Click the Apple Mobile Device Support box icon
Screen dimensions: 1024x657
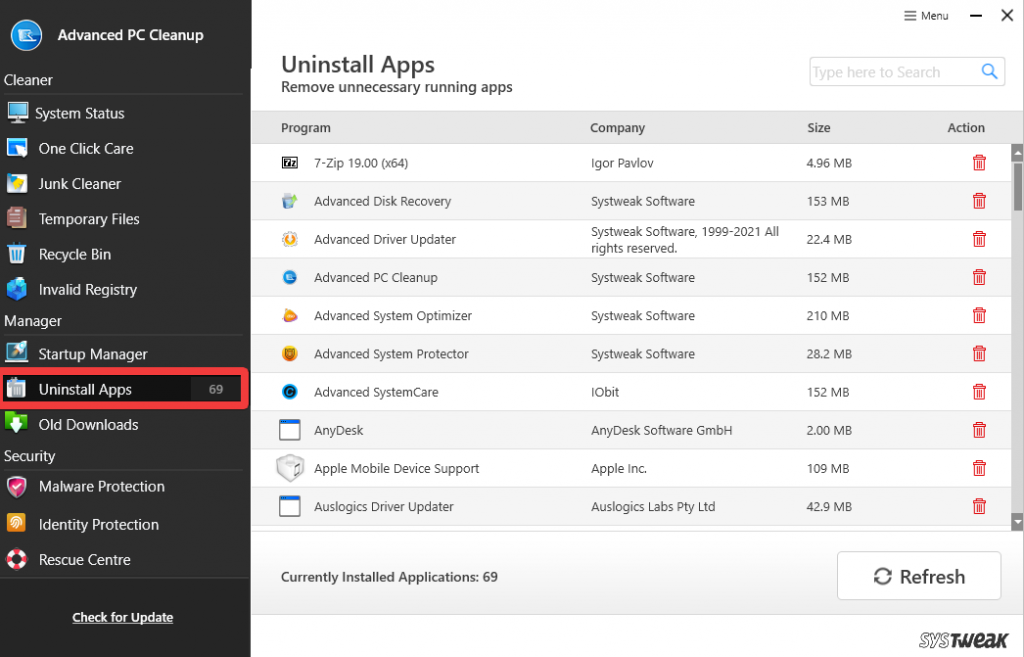[x=290, y=468]
